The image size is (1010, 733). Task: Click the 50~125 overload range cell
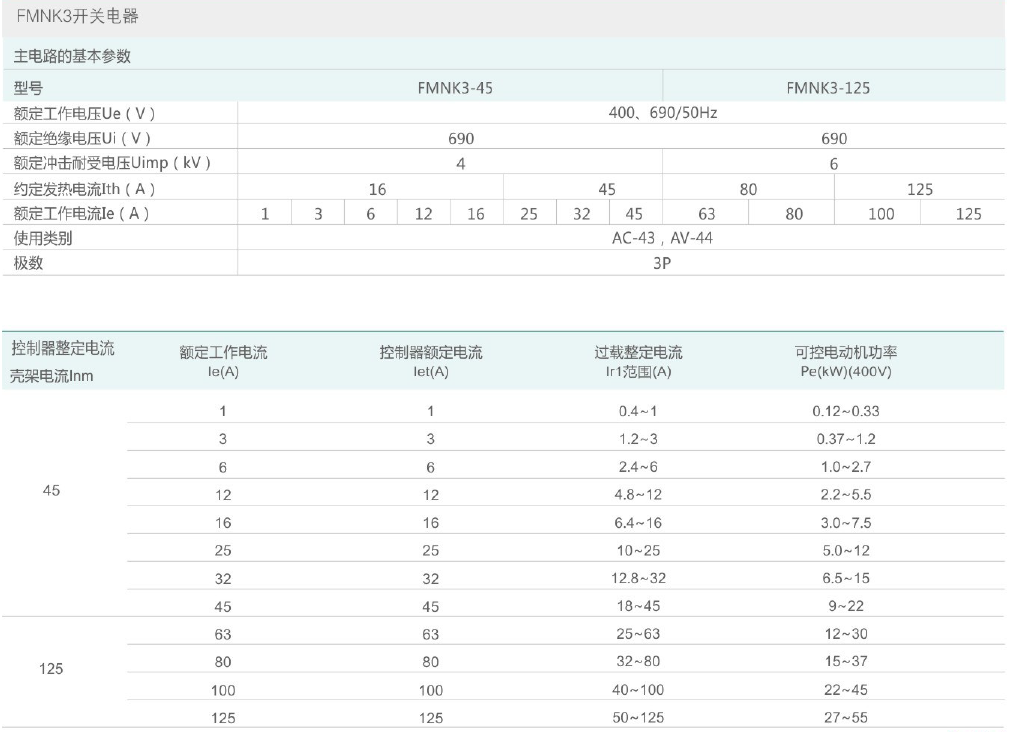(x=638, y=716)
